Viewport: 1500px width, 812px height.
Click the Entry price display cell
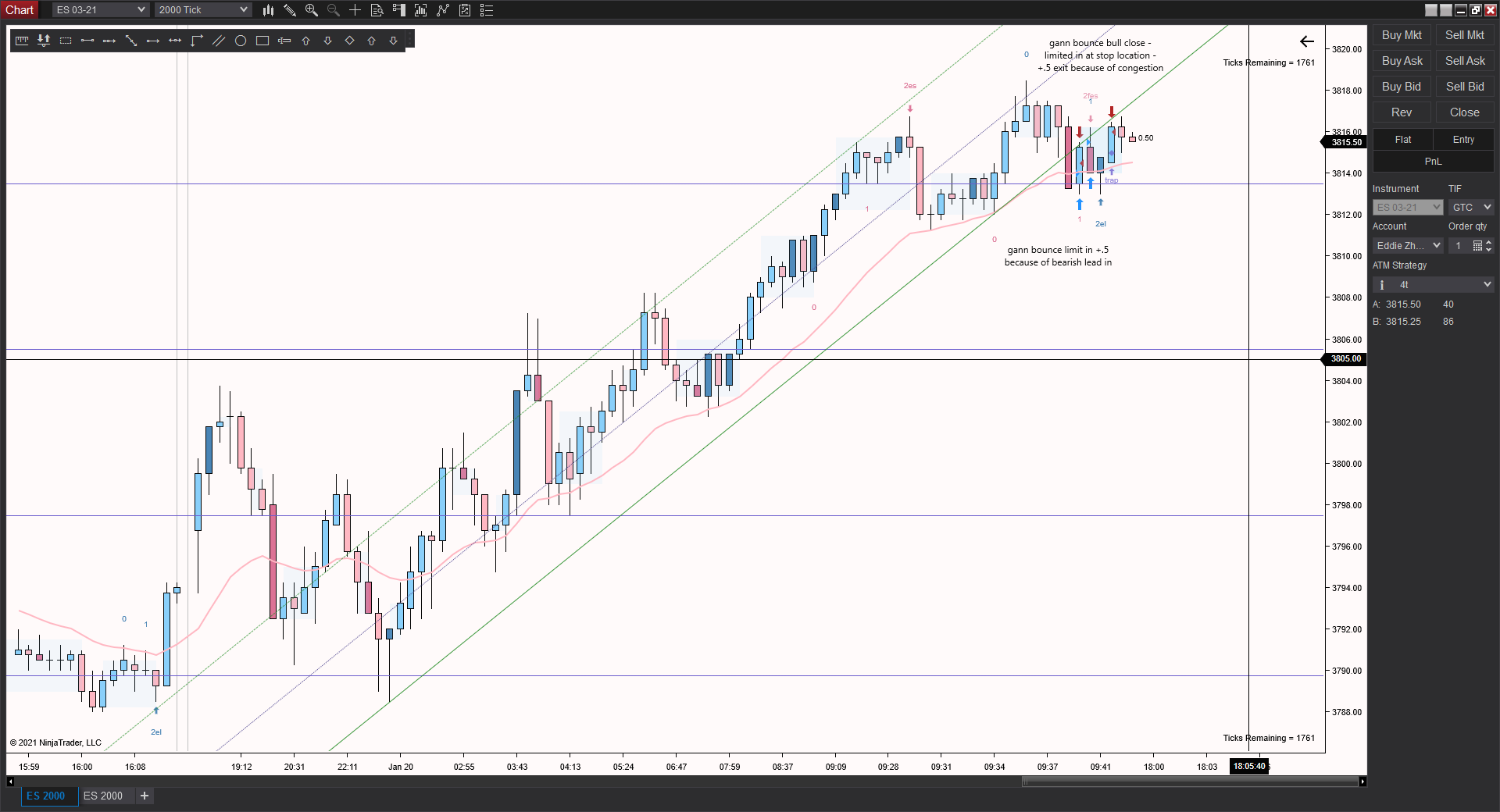point(1463,140)
